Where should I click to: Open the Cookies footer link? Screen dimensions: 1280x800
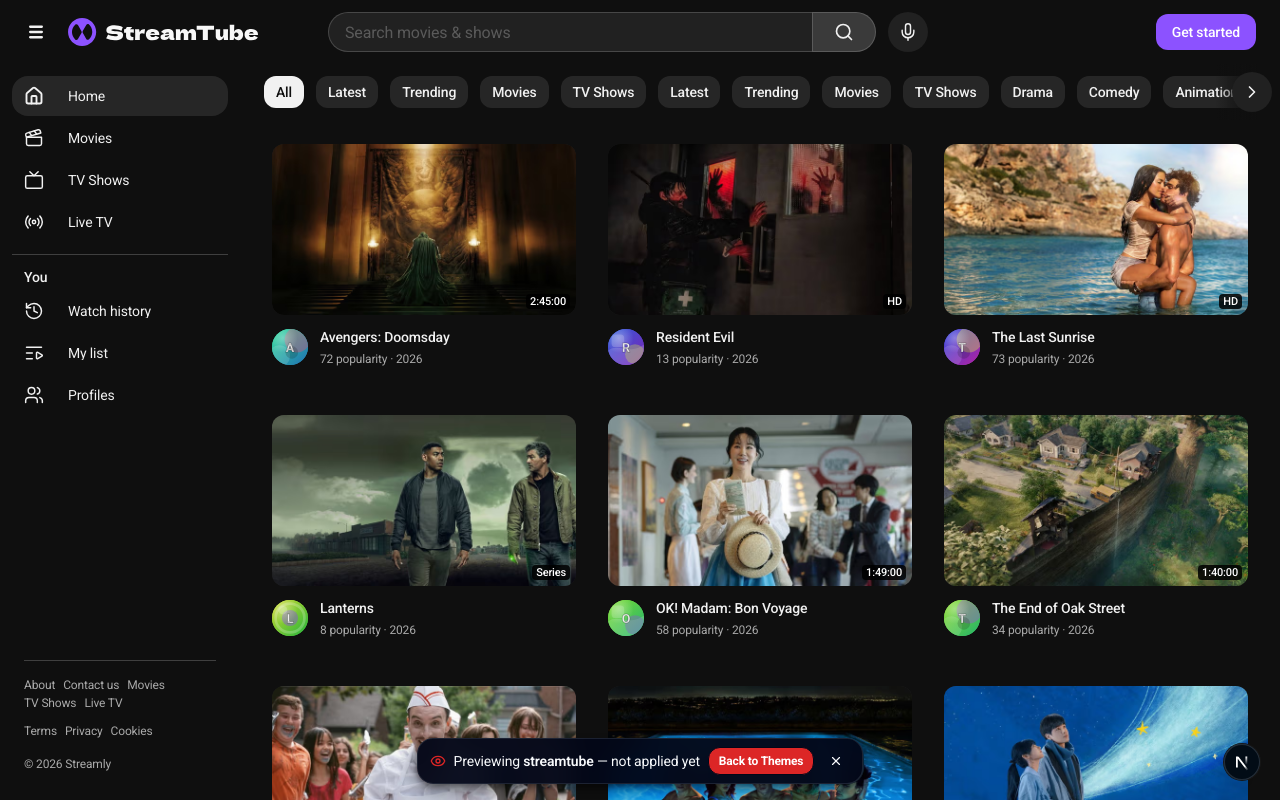pos(132,731)
